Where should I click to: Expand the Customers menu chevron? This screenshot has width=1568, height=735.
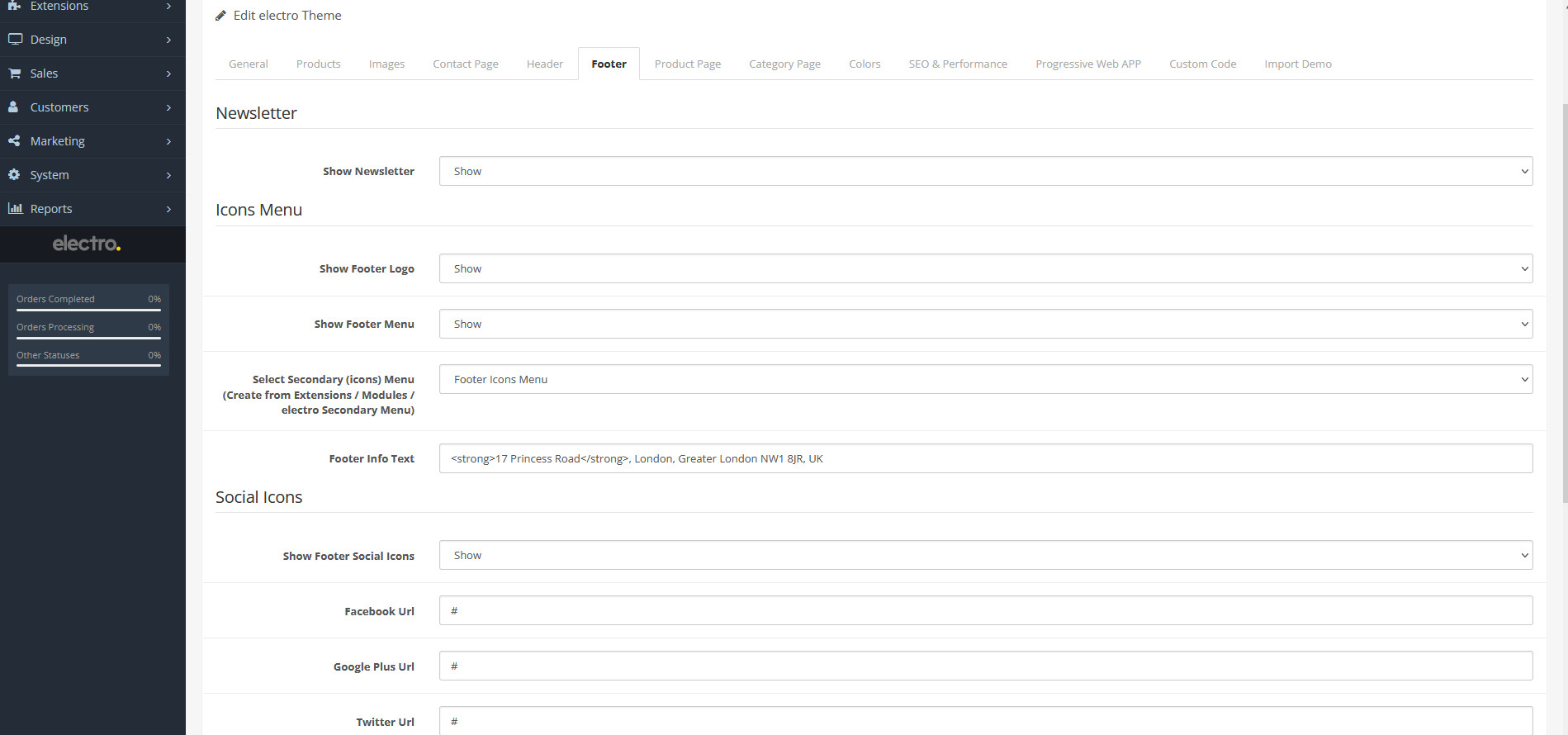pyautogui.click(x=168, y=107)
